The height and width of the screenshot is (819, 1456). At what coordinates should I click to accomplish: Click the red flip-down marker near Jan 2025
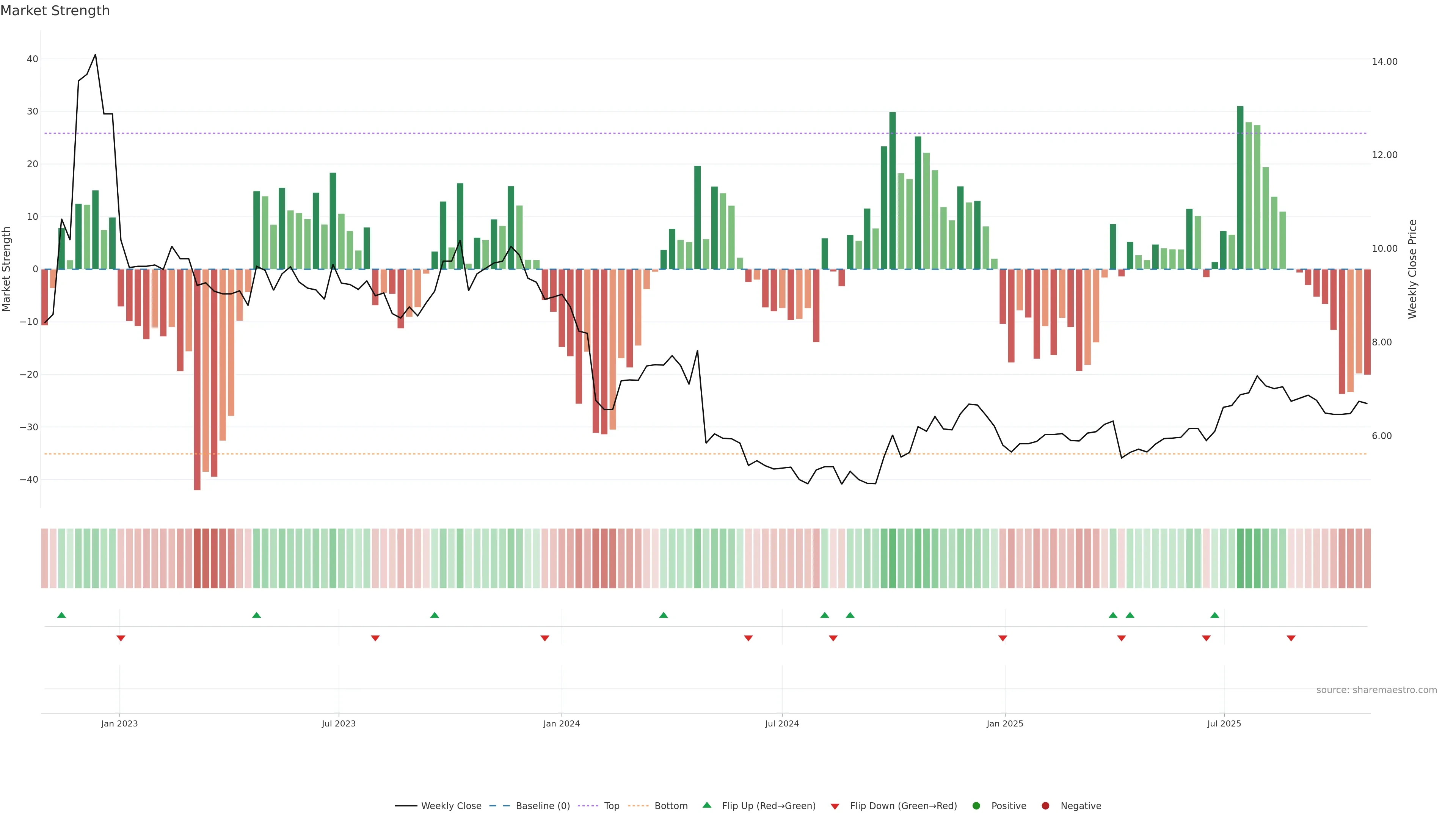pos(1003,638)
